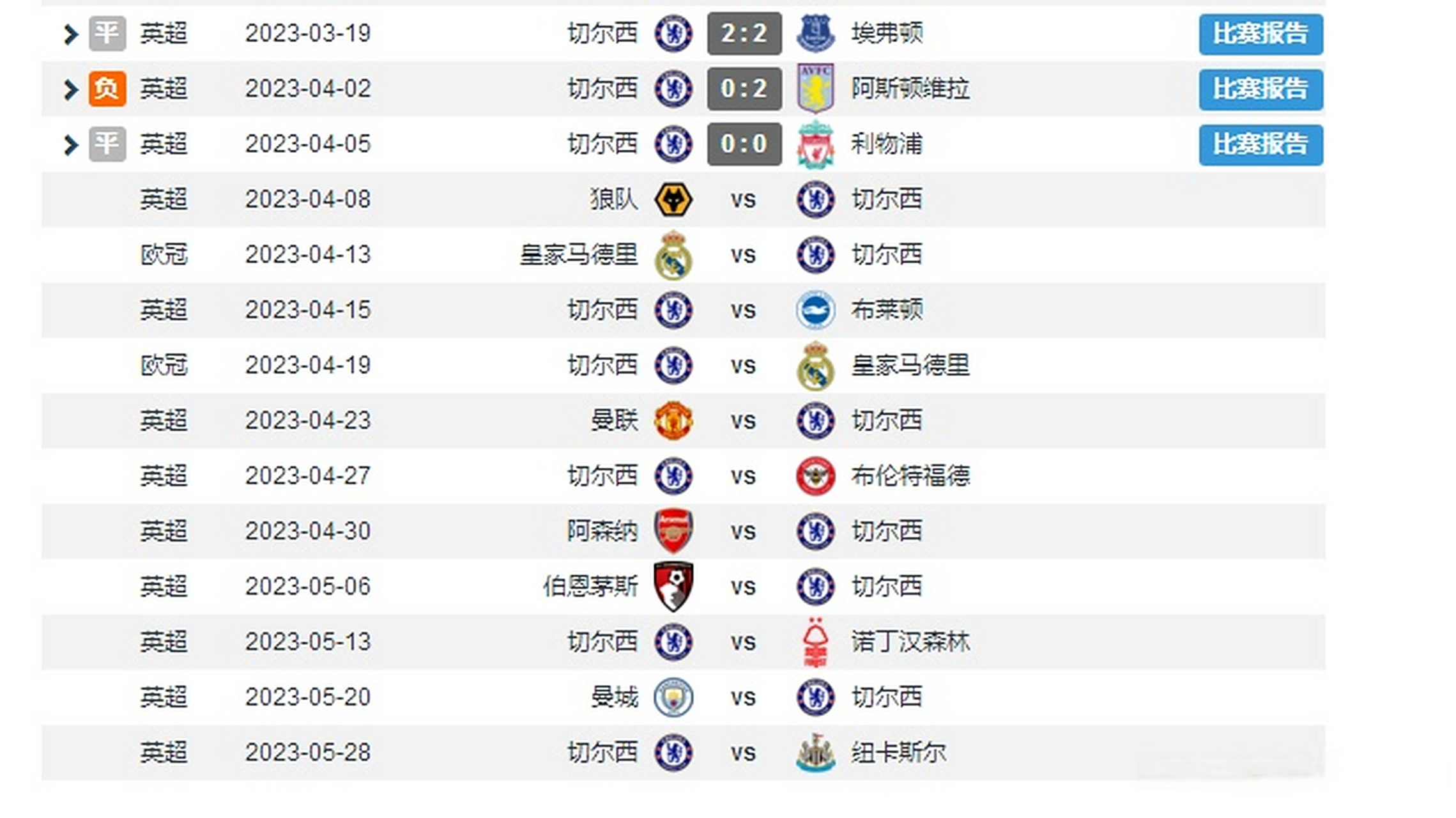Screen dimensions: 1456x818
Task: Click the Liverpool club crest
Action: (815, 144)
